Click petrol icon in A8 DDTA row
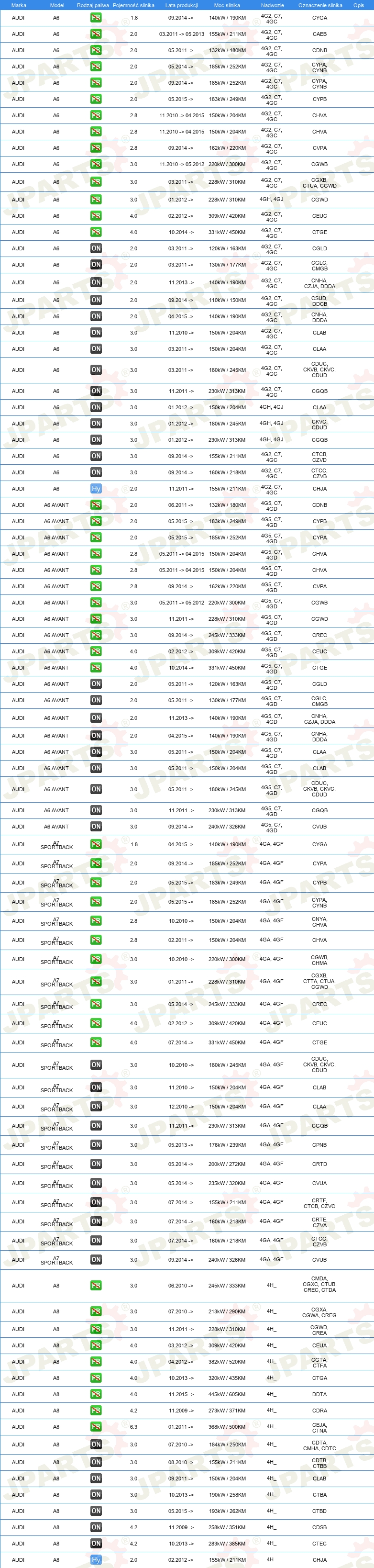The width and height of the screenshot is (374, 1568). point(96,1394)
